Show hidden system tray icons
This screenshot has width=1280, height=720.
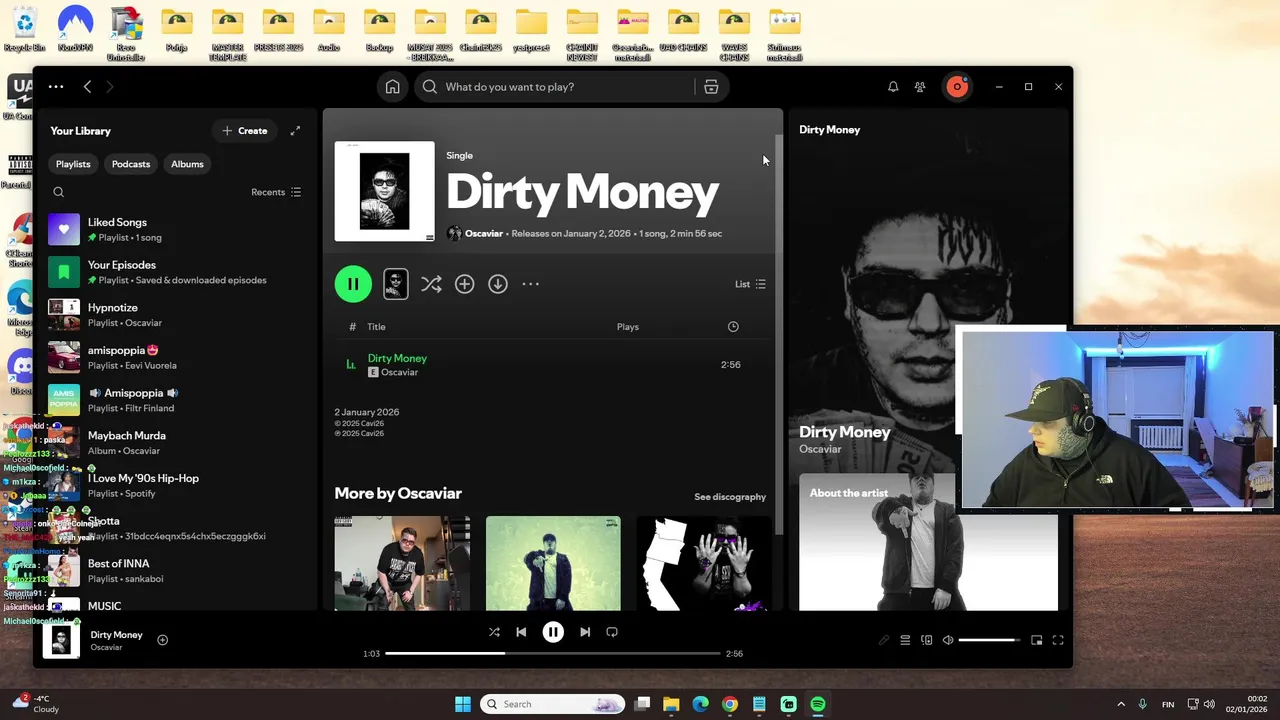pyautogui.click(x=1121, y=704)
